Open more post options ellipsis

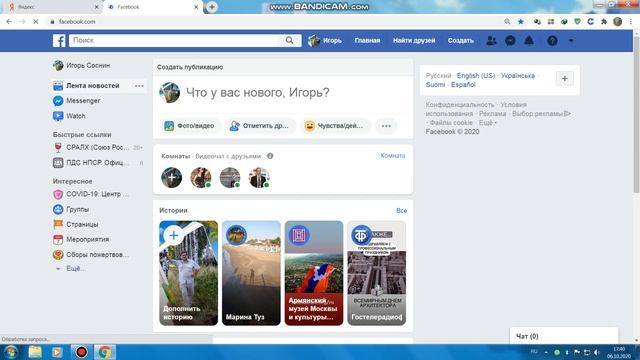(386, 126)
